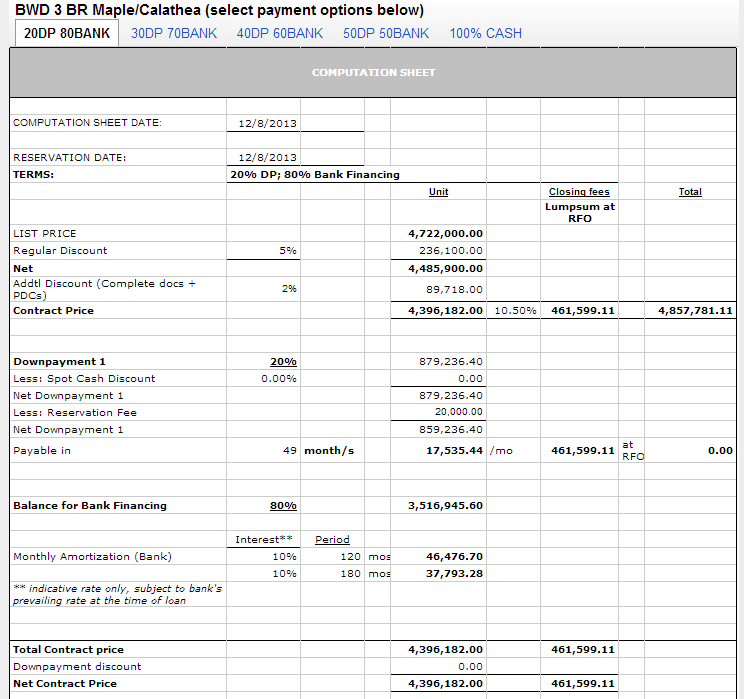Click the amortization amount 46,476.70
Image resolution: width=744 pixels, height=699 pixels.
(455, 557)
